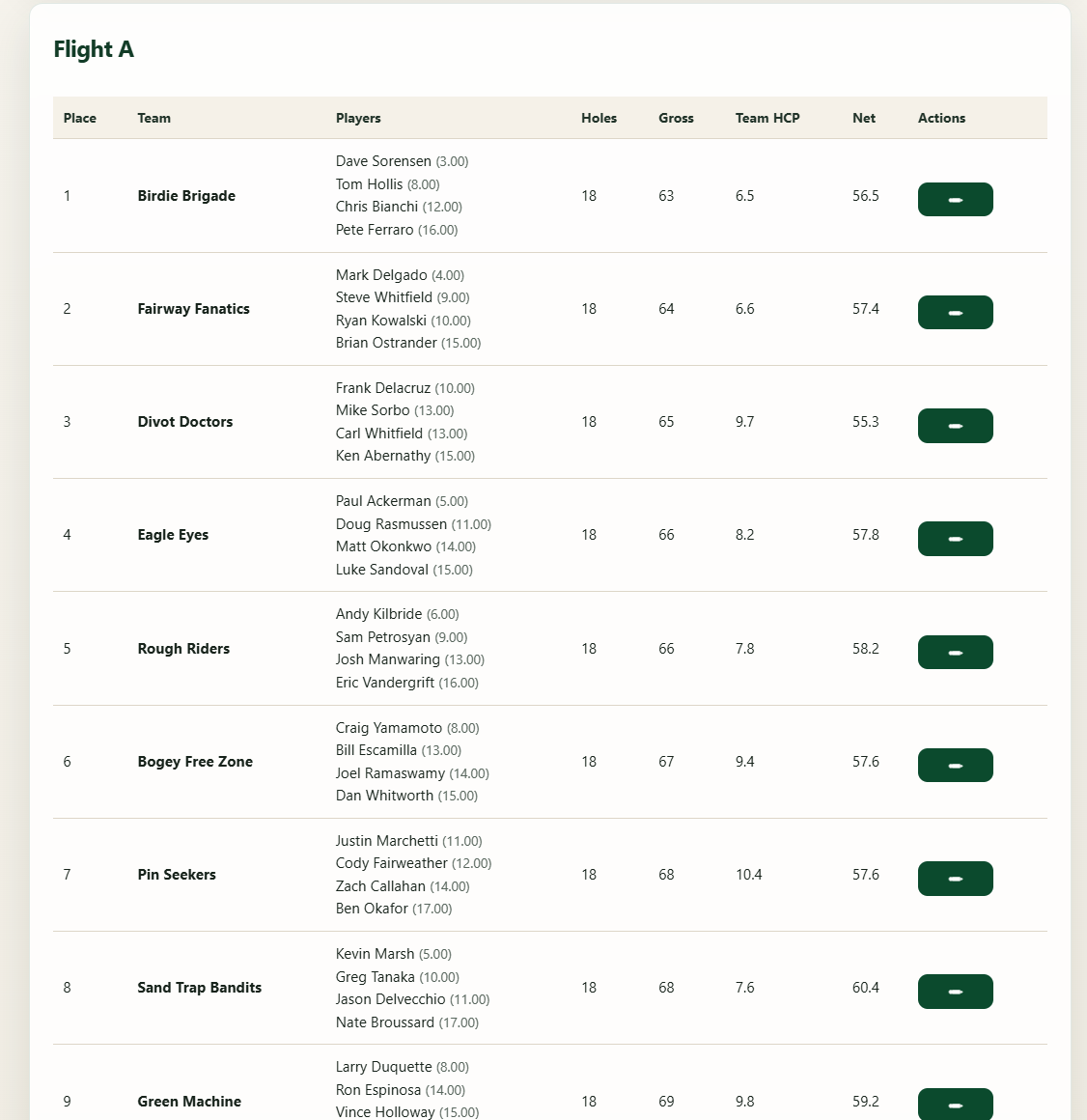Click the Net column header

[x=864, y=118]
